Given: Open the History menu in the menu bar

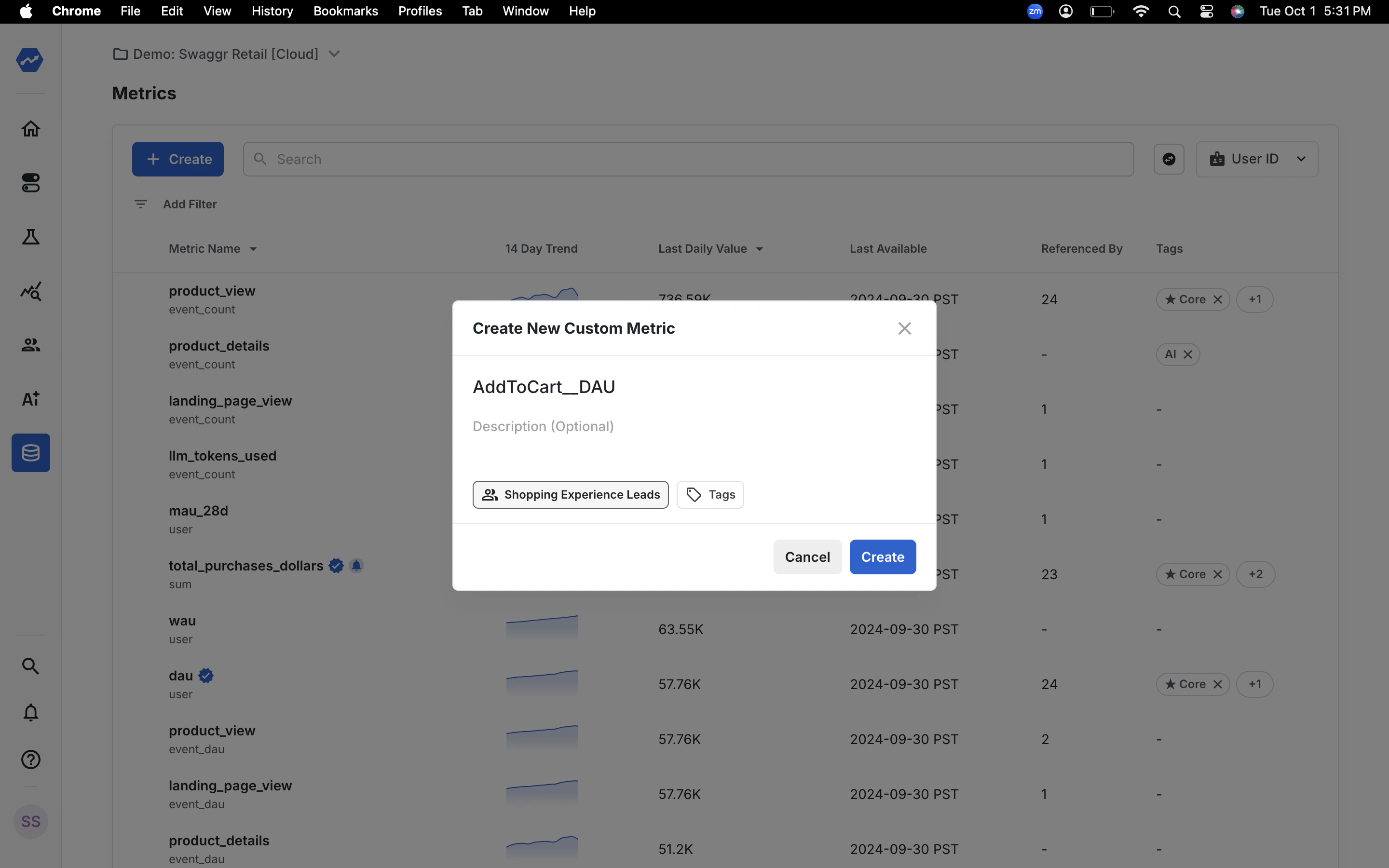Looking at the screenshot, I should pyautogui.click(x=272, y=11).
